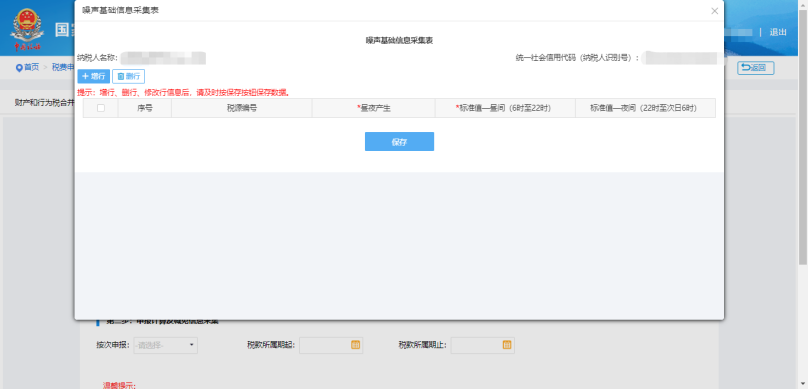Click the 统一社会信用代码 label
The image size is (809, 389).
pos(577,58)
